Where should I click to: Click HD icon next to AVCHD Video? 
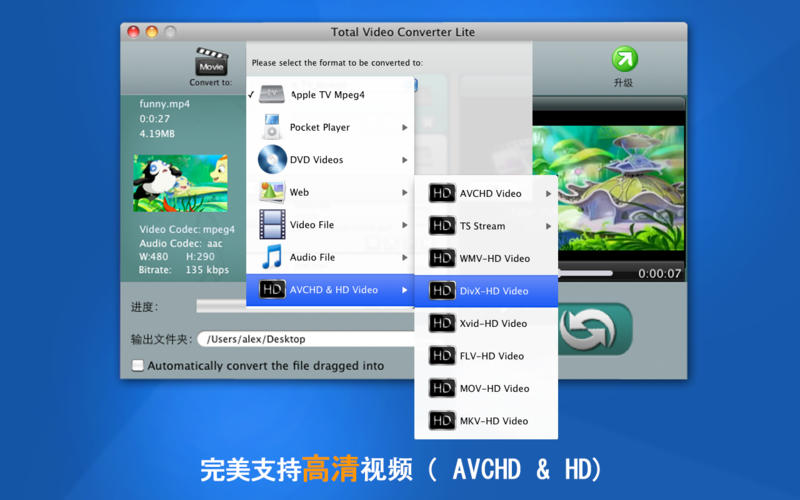coord(442,193)
